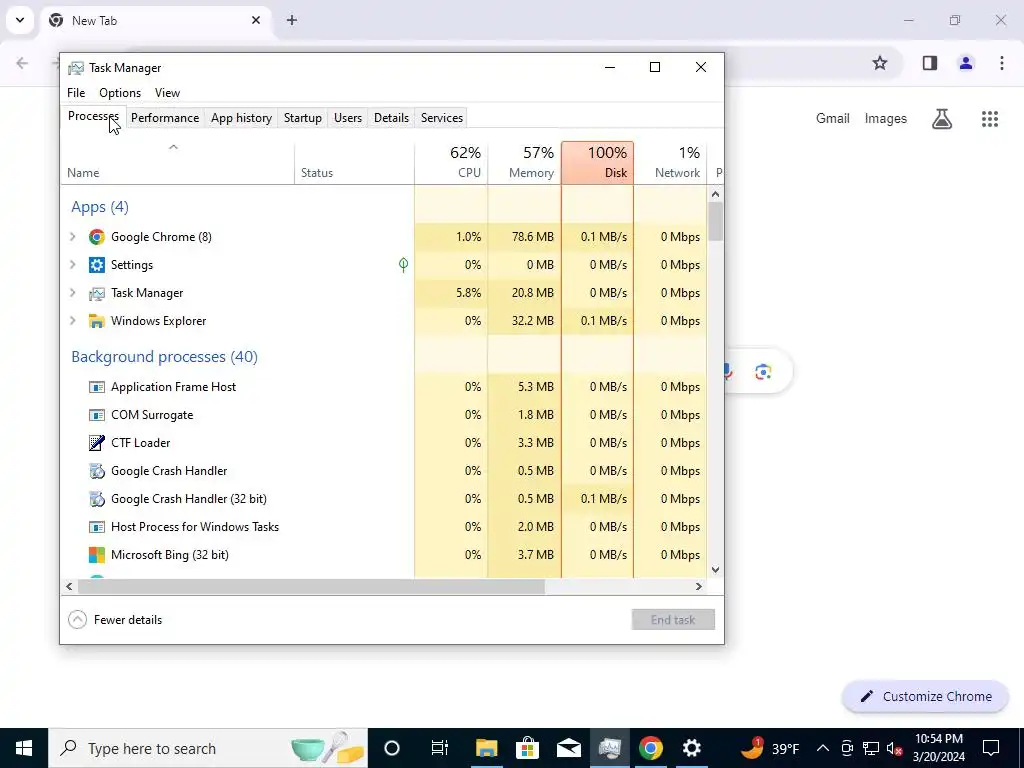Click the Type here to search box
1024x768 pixels.
coord(208,748)
